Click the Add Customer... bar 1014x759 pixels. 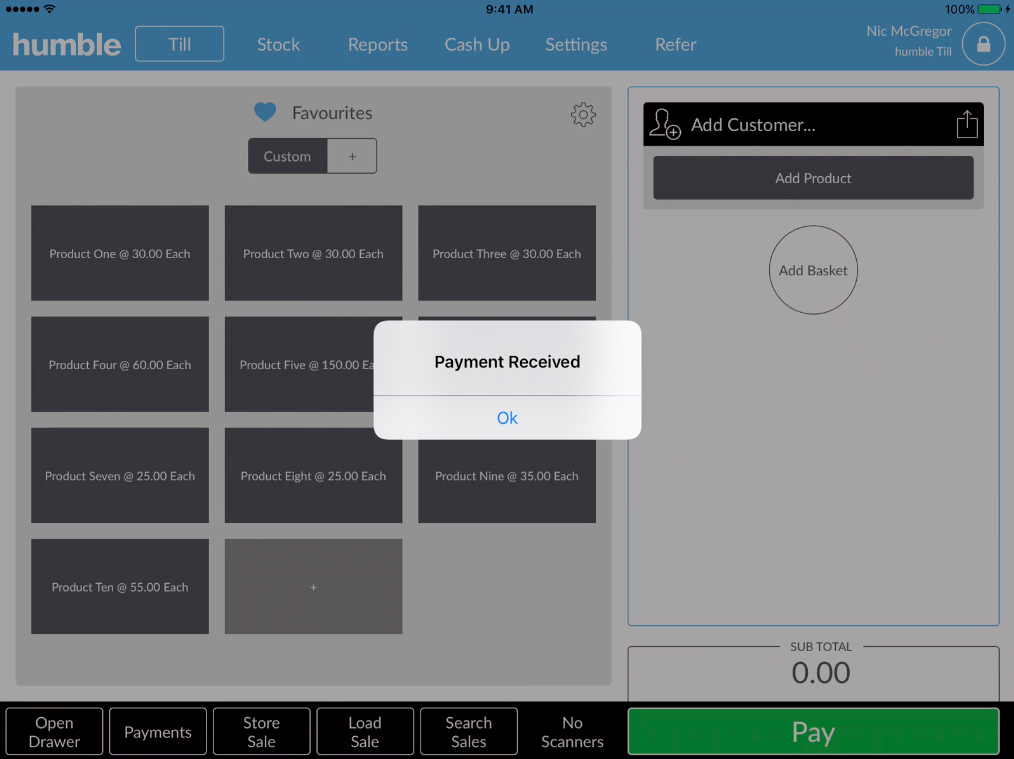pos(813,124)
